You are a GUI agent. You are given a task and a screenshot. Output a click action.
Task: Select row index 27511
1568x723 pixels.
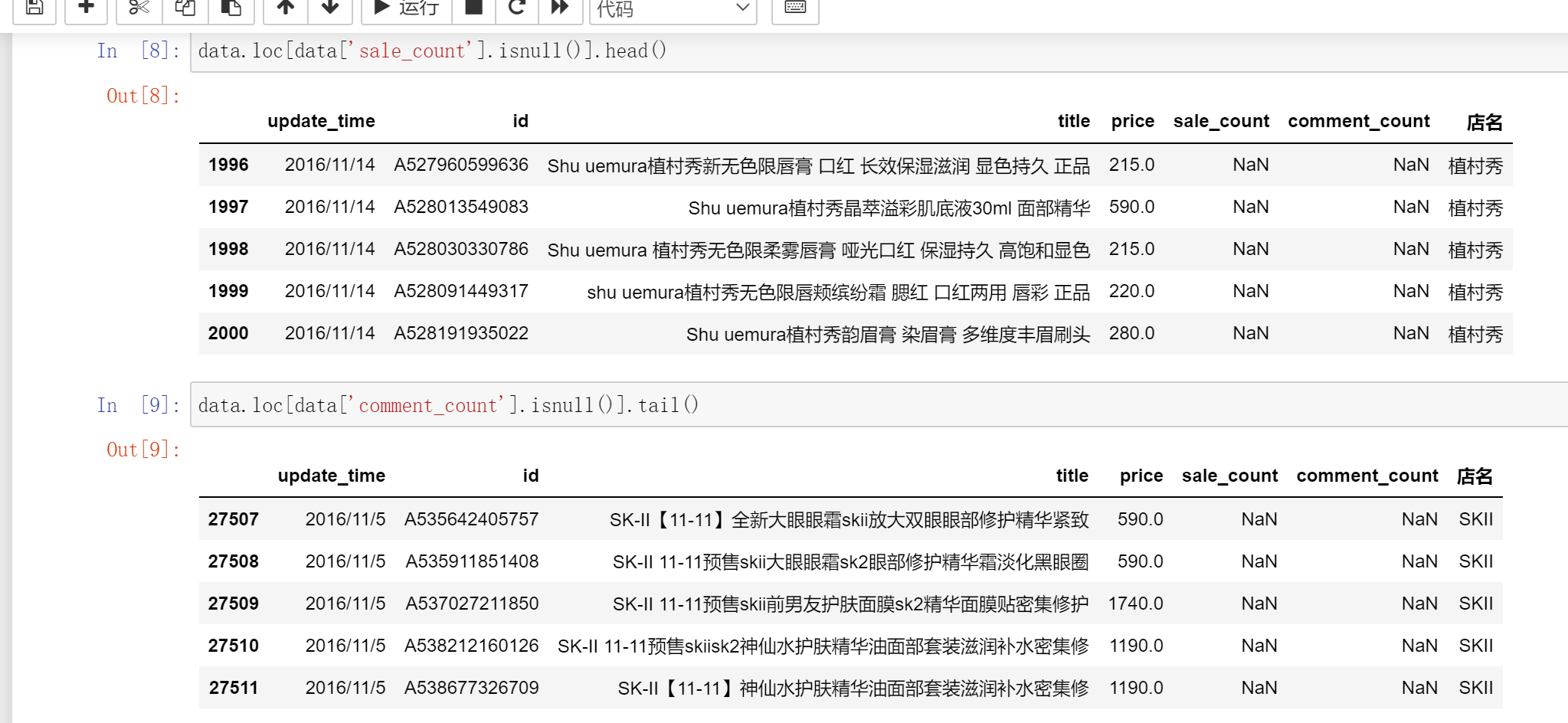tap(233, 689)
